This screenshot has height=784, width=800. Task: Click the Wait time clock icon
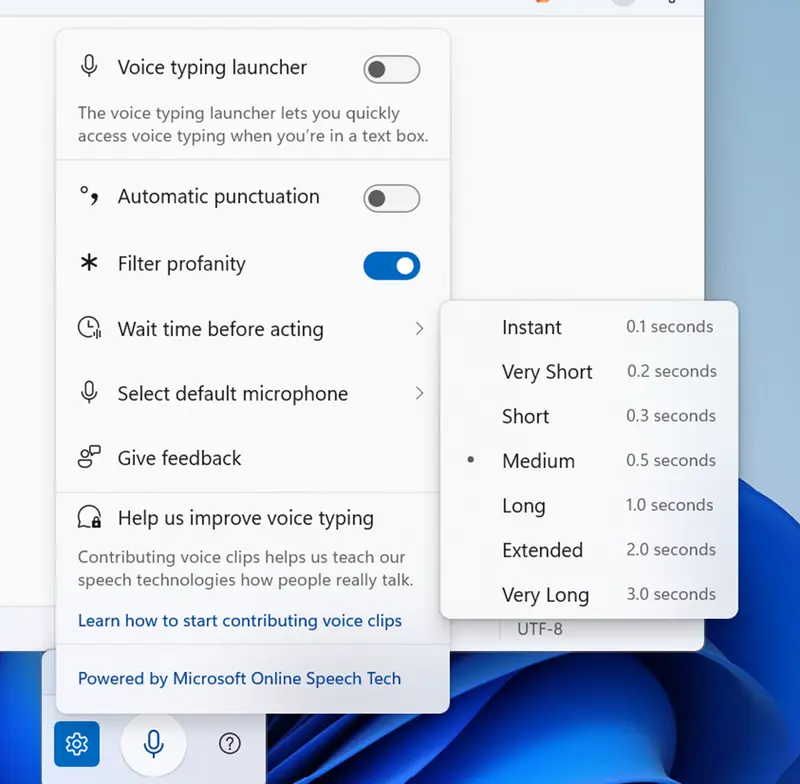tap(90, 329)
